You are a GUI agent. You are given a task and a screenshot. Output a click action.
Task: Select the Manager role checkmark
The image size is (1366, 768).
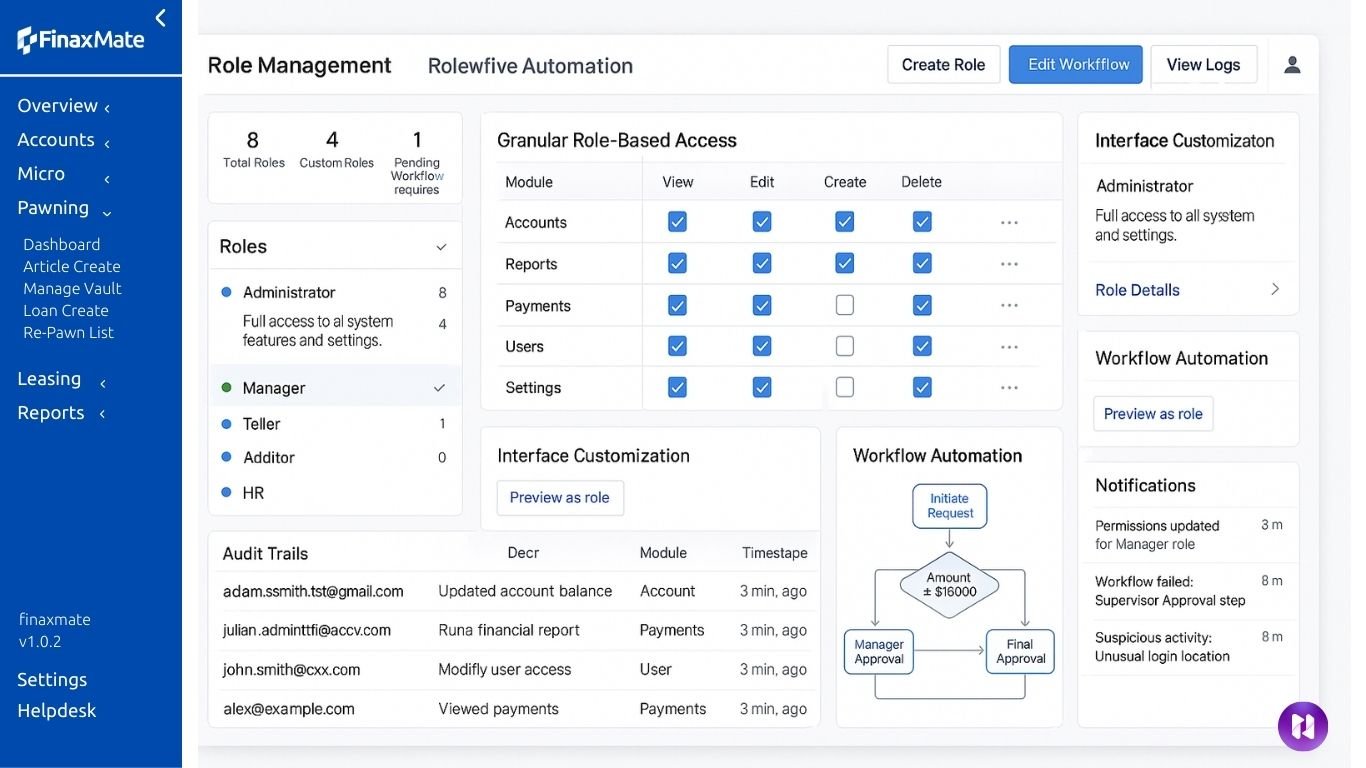439,388
